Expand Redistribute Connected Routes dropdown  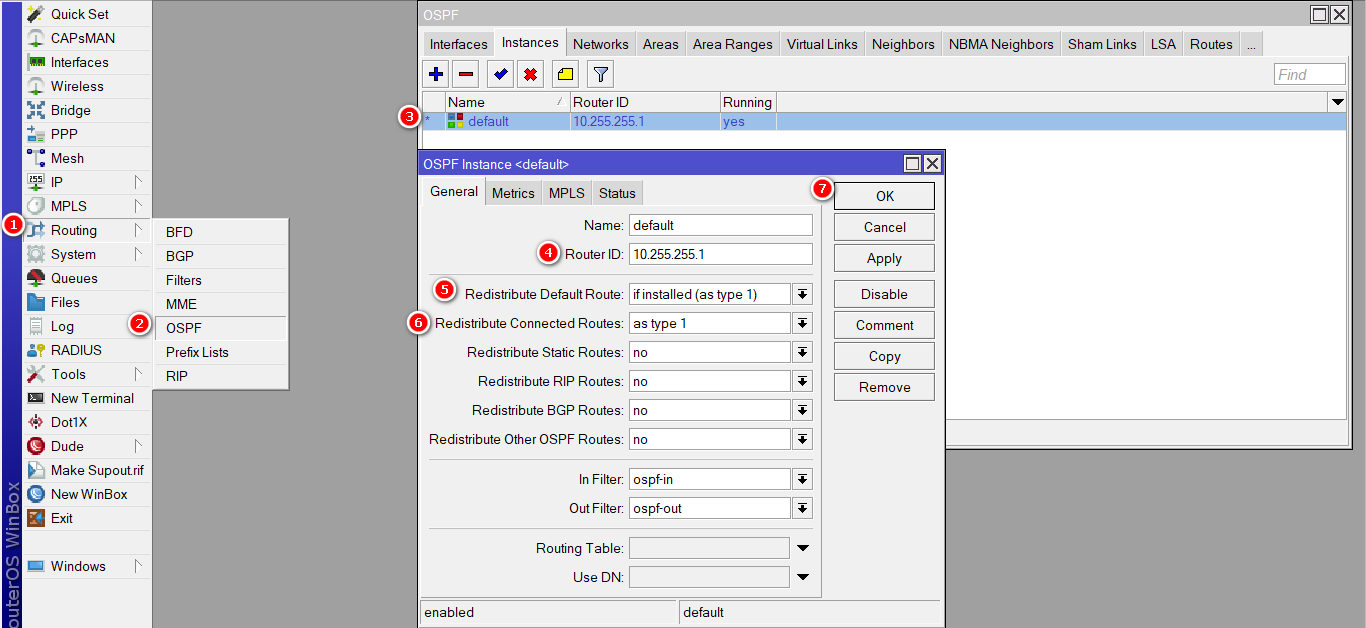click(x=802, y=323)
